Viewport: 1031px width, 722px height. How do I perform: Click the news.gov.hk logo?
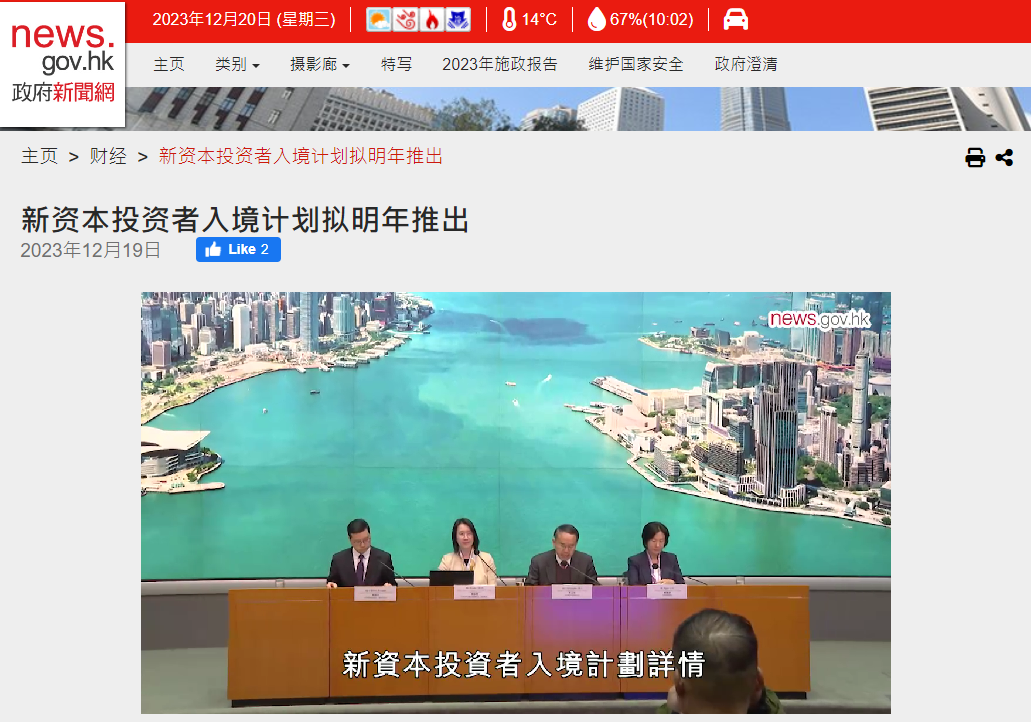point(62,64)
